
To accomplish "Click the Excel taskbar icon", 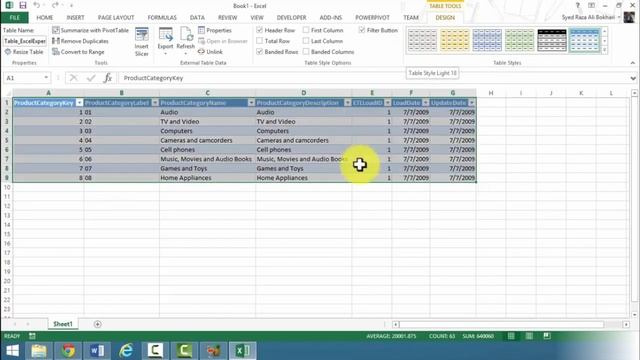I will pyautogui.click(x=242, y=351).
